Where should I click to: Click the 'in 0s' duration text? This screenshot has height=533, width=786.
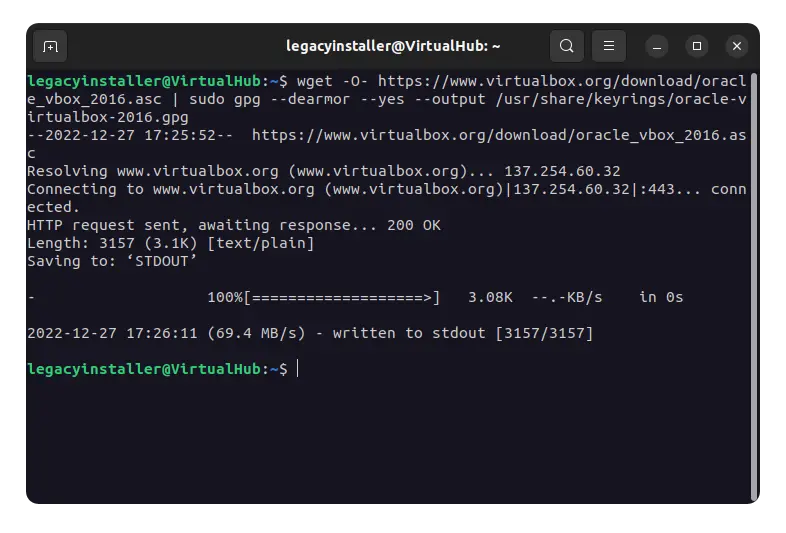coord(661,297)
